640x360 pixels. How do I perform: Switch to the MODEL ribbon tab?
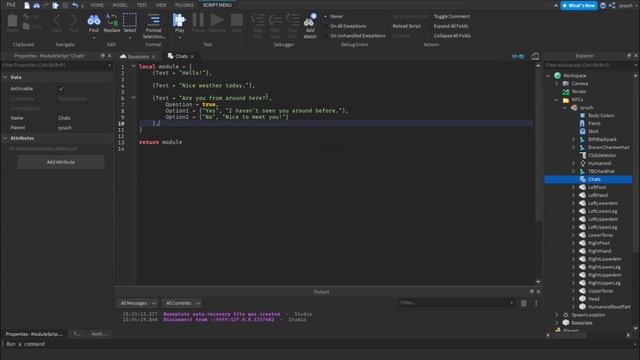(120, 5)
